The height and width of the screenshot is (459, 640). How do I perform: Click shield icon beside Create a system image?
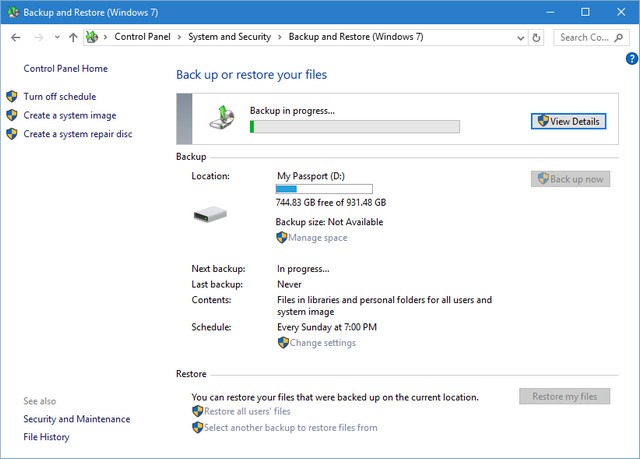pos(12,115)
